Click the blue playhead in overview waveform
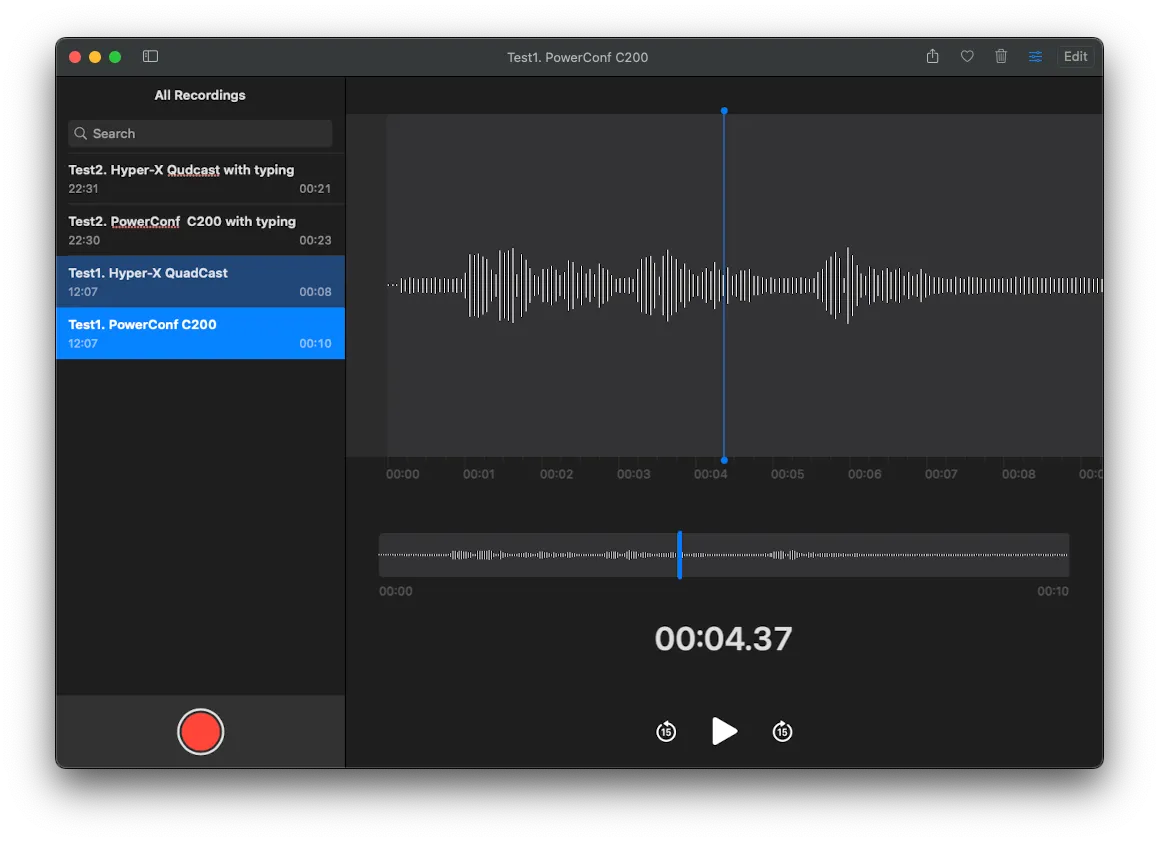The image size is (1159, 842). click(x=679, y=555)
